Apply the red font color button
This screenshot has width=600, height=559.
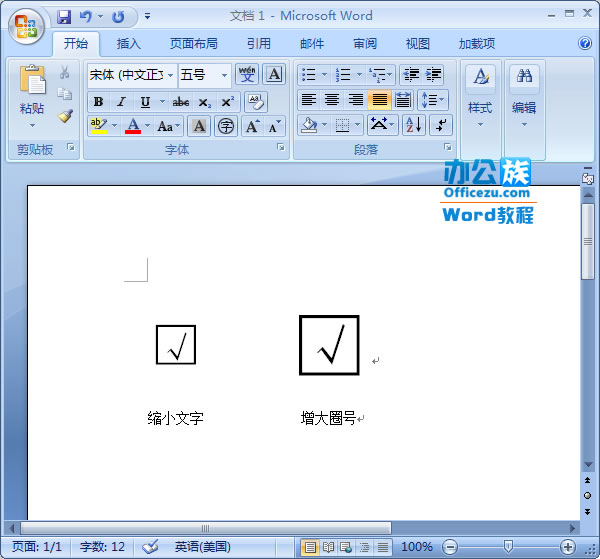tap(133, 126)
